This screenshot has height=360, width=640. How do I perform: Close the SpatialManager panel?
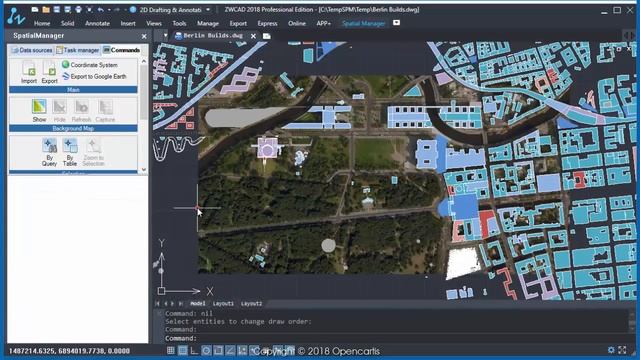pos(144,36)
